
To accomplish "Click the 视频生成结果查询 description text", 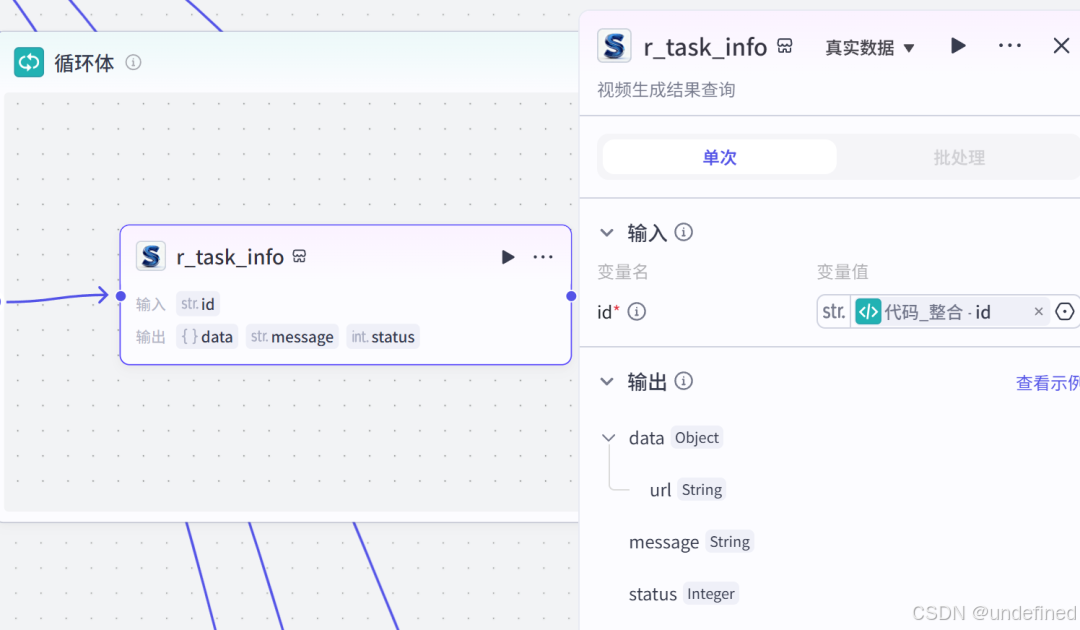I will pos(666,90).
